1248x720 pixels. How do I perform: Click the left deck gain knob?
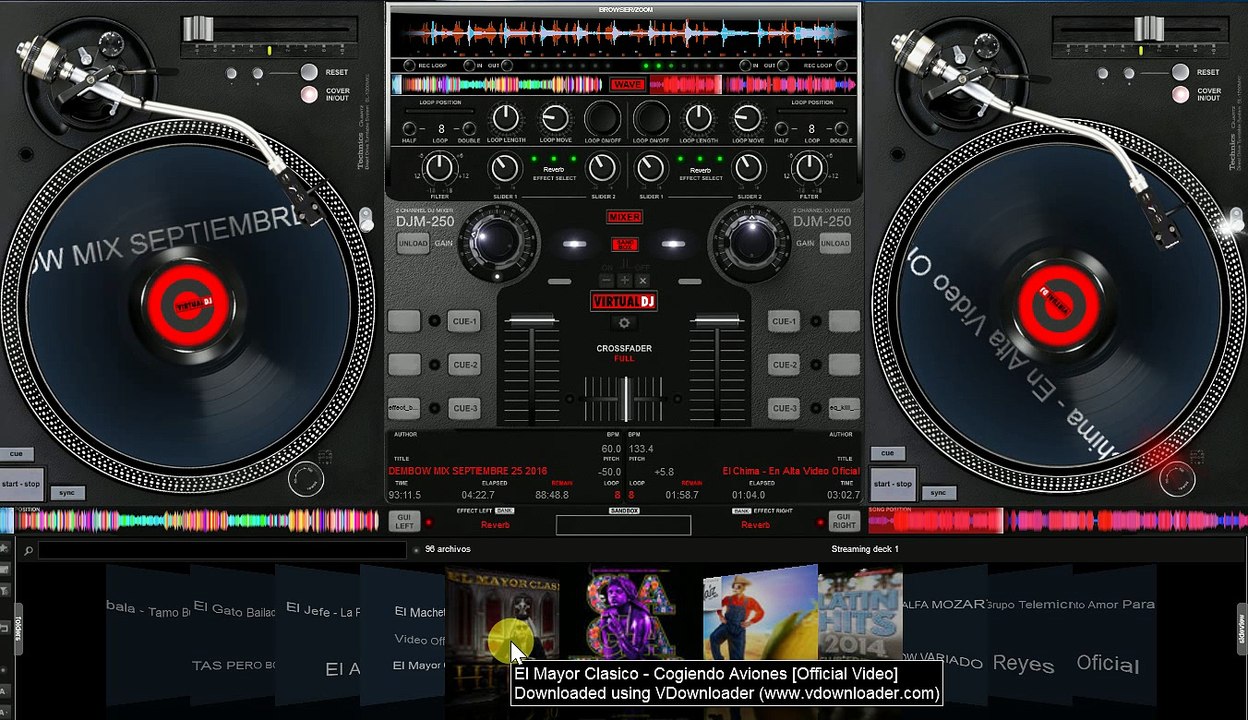pyautogui.click(x=495, y=241)
